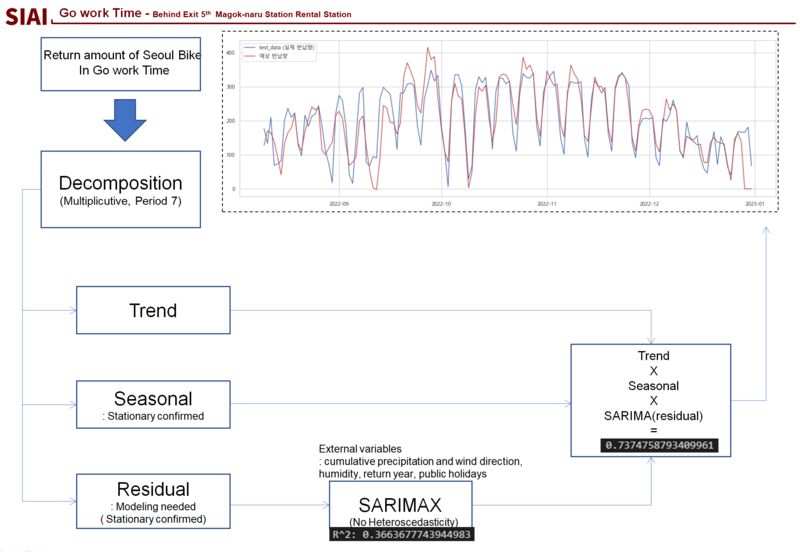Viewport: 800px width, 552px height.
Task: Select the red predicted-return legend line
Action: coord(251,55)
